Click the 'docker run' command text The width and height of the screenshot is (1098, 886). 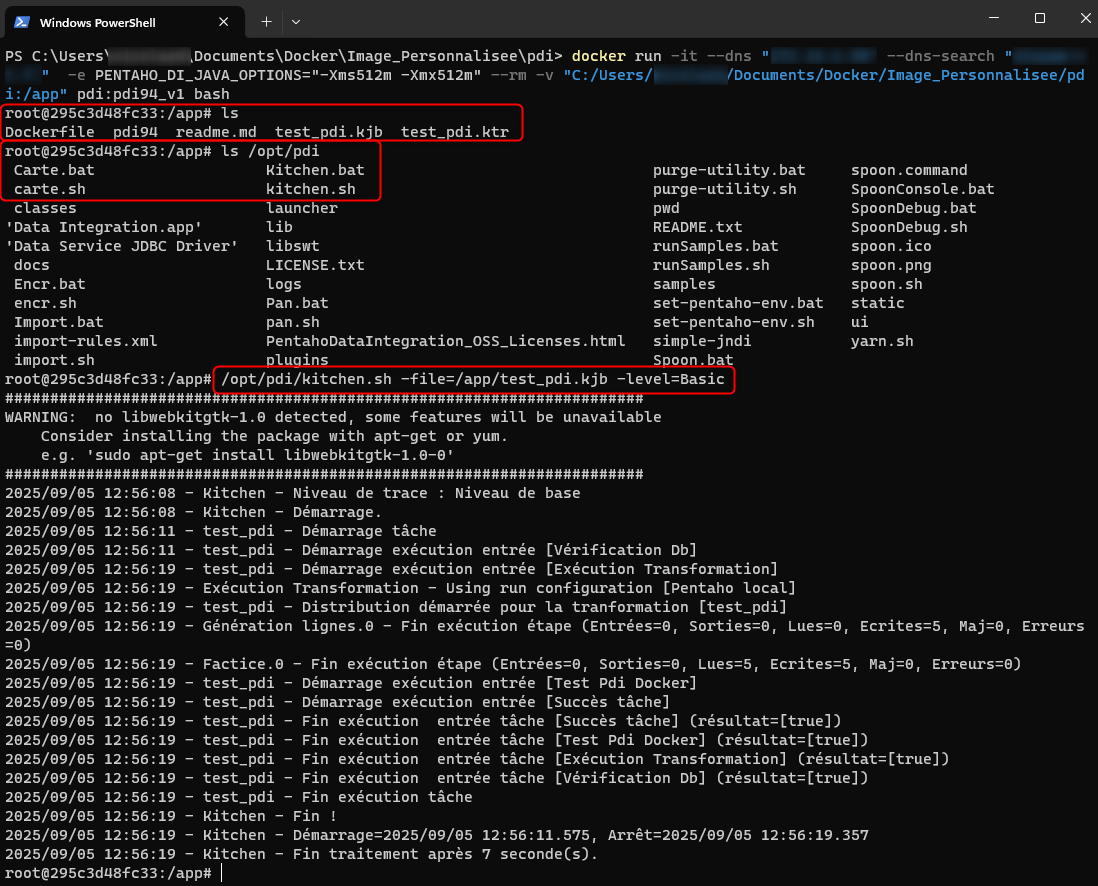click(x=616, y=56)
